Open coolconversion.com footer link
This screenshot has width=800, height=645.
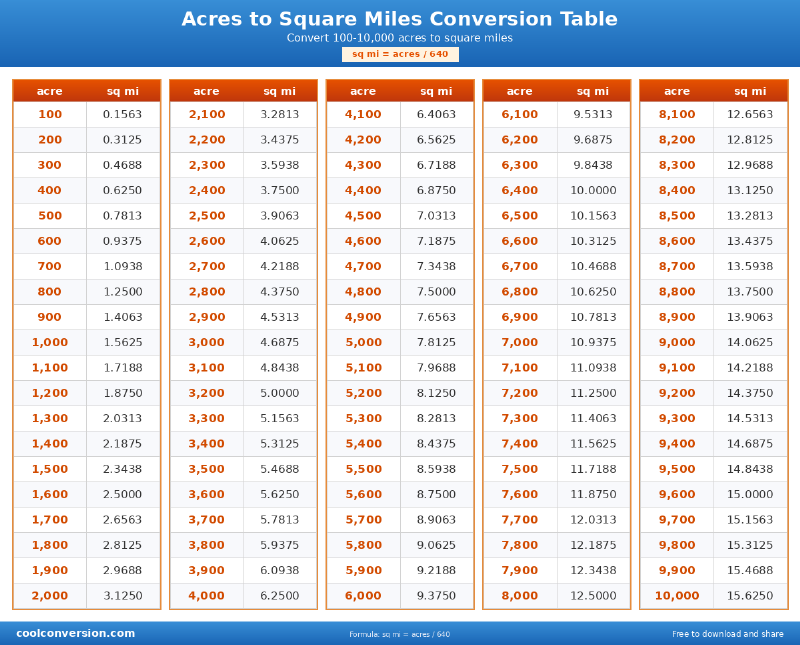pyautogui.click(x=76, y=633)
